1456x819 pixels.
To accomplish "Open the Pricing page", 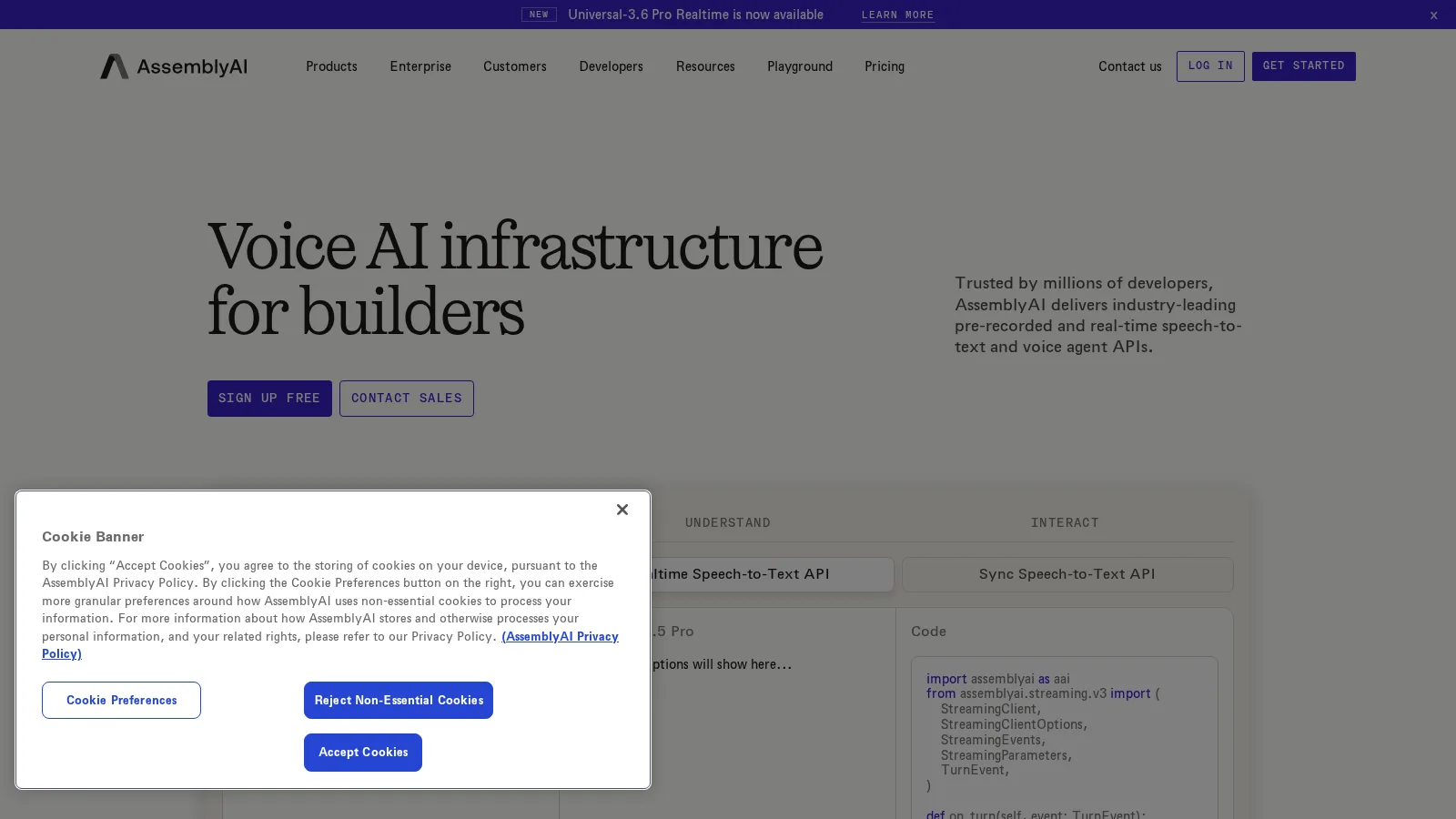I will pos(885,66).
